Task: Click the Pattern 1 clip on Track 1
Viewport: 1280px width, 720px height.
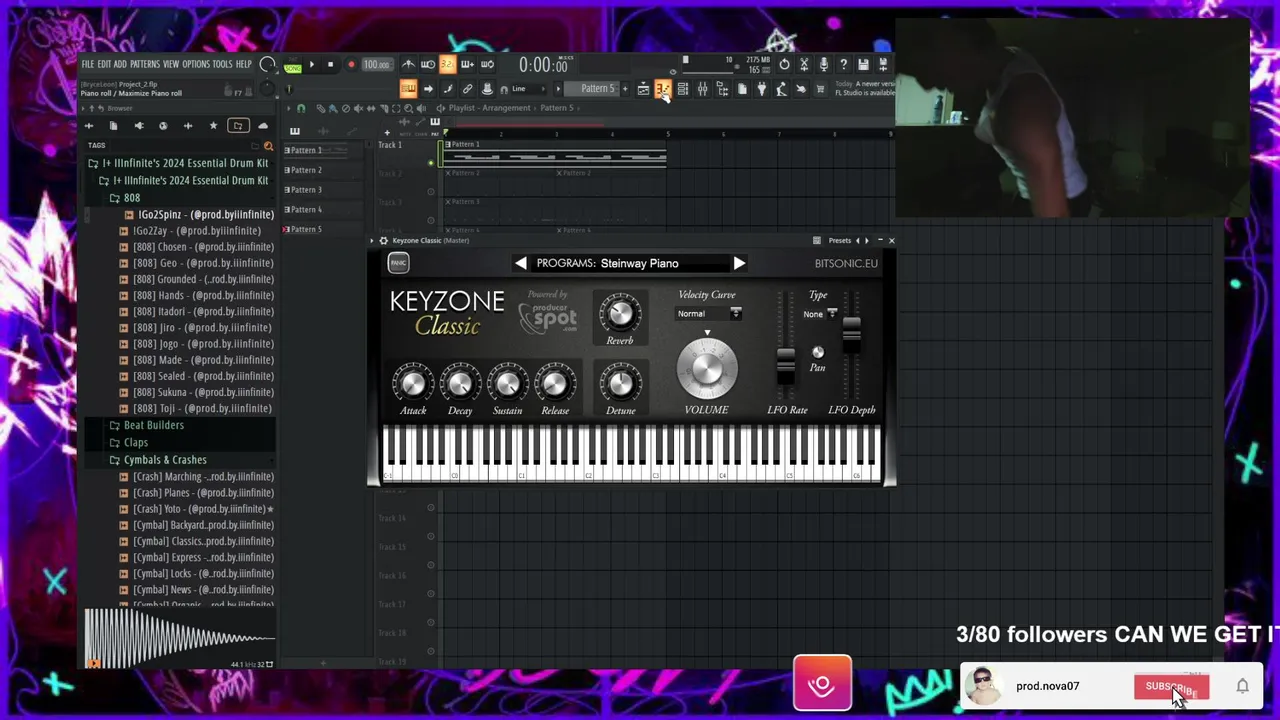Action: (x=556, y=154)
